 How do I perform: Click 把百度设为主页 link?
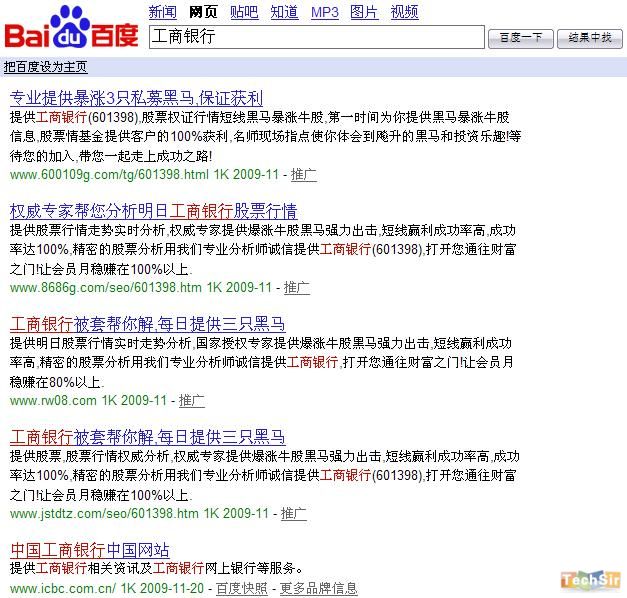click(46, 67)
